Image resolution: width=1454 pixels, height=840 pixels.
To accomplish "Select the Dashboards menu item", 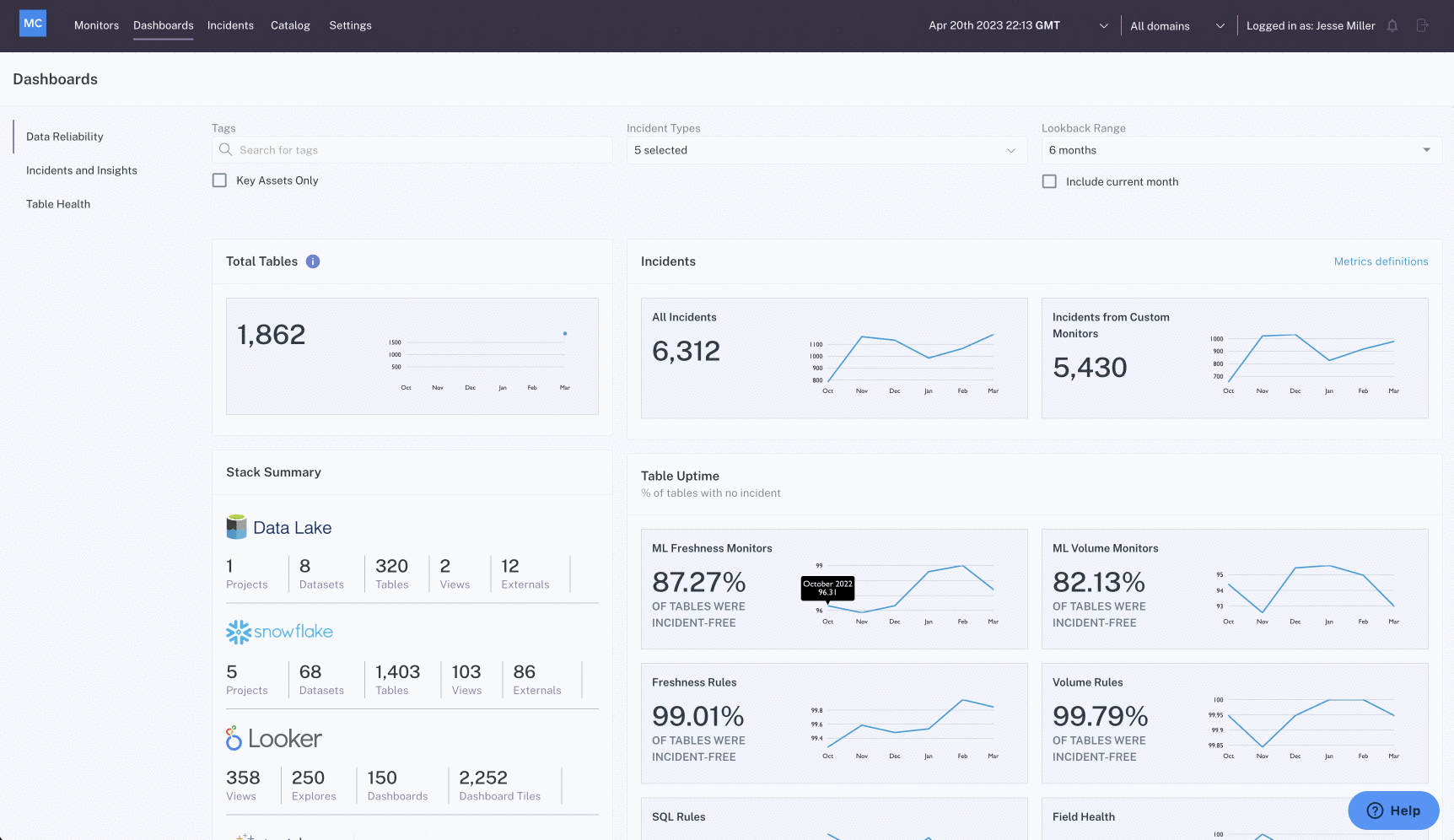I will click(164, 25).
